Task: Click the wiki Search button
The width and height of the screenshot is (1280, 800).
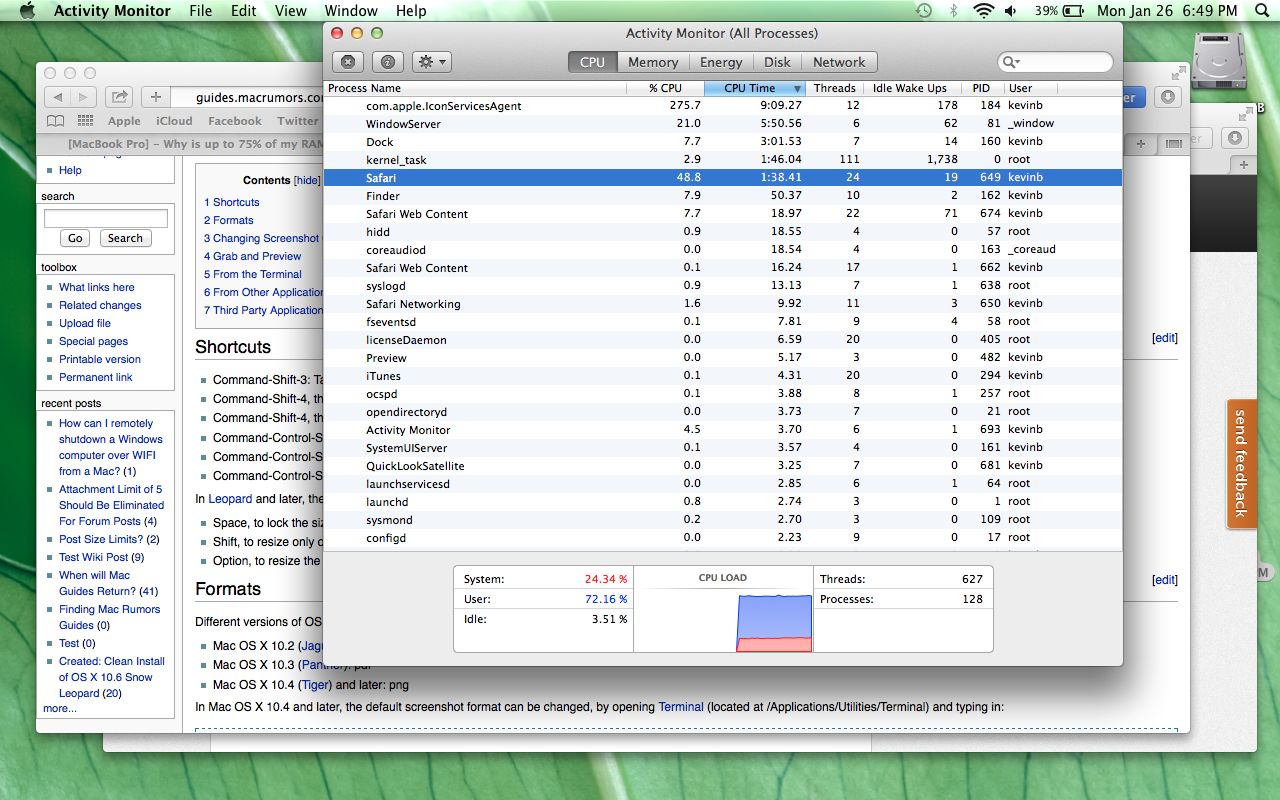Action: pos(125,238)
